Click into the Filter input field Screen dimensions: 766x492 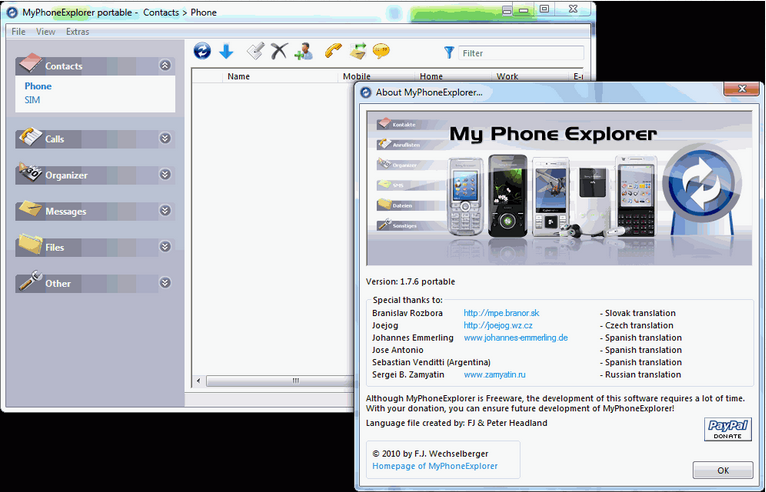(x=521, y=53)
